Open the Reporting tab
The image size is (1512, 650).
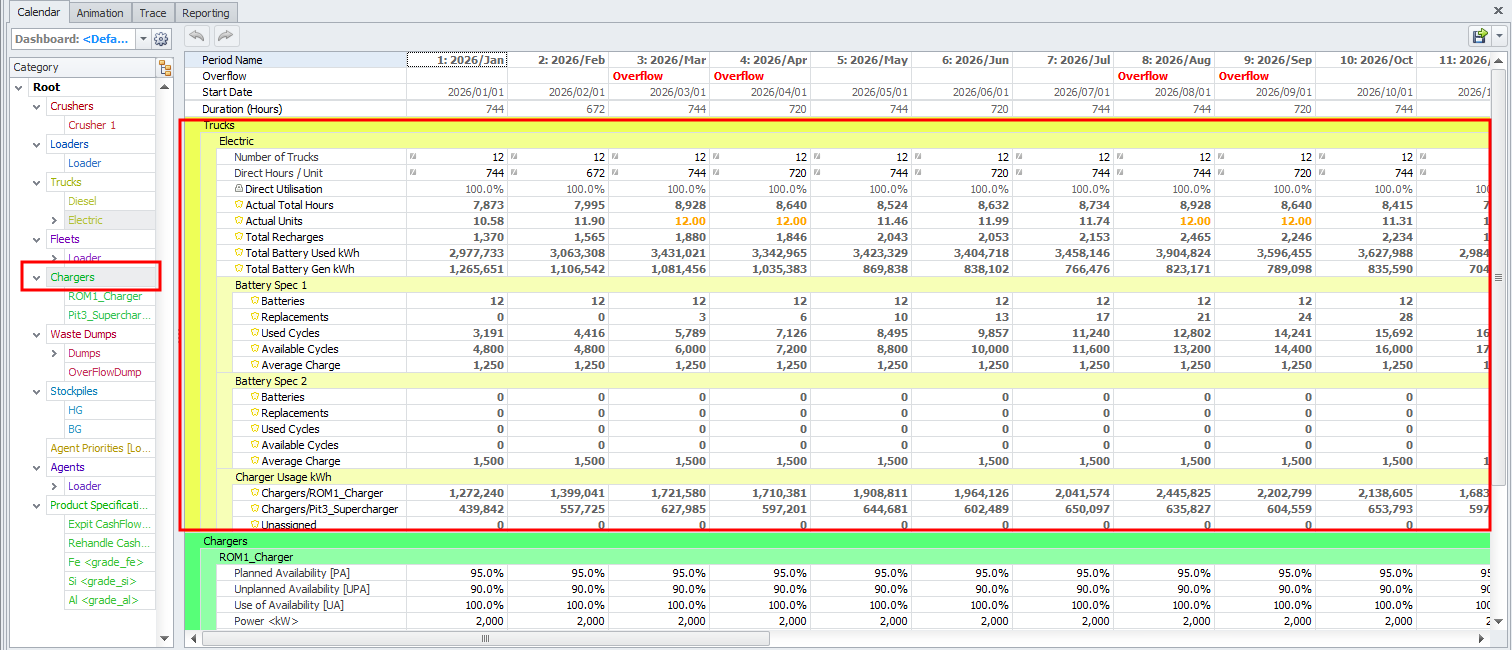pos(205,13)
